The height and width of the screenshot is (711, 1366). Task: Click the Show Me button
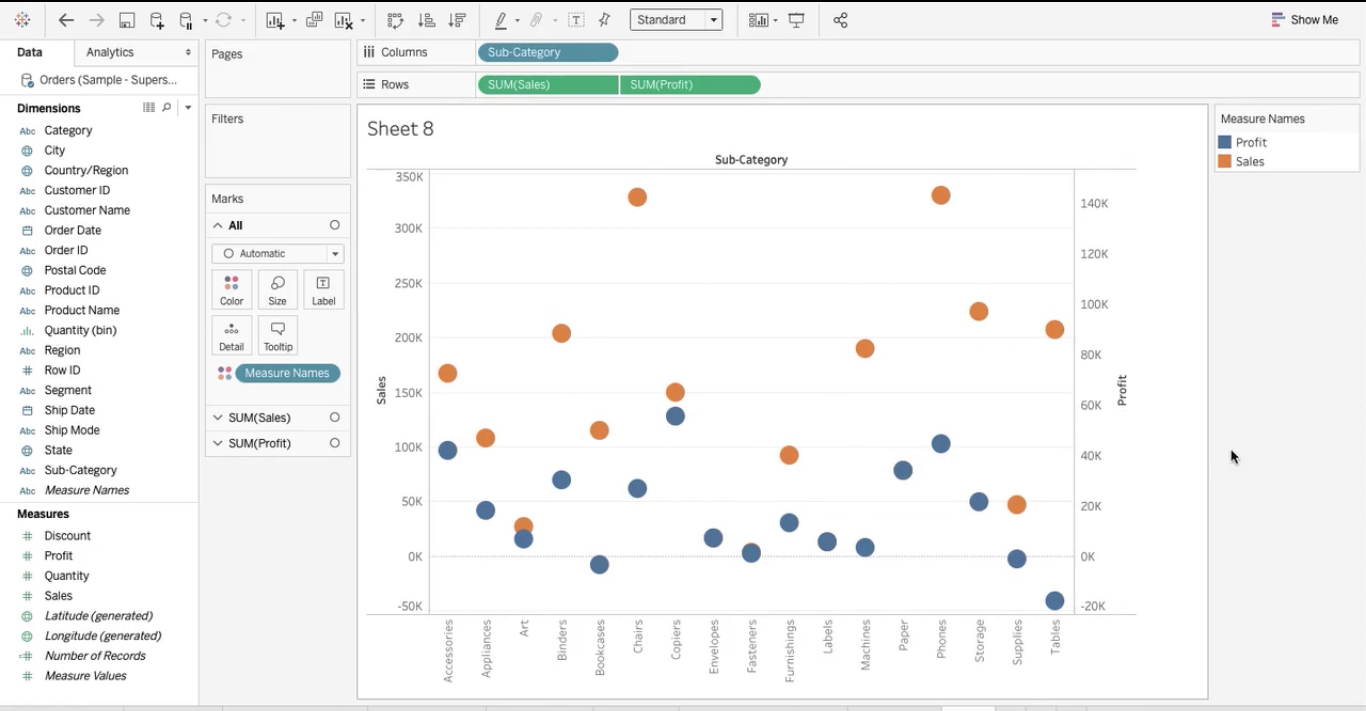(1304, 20)
